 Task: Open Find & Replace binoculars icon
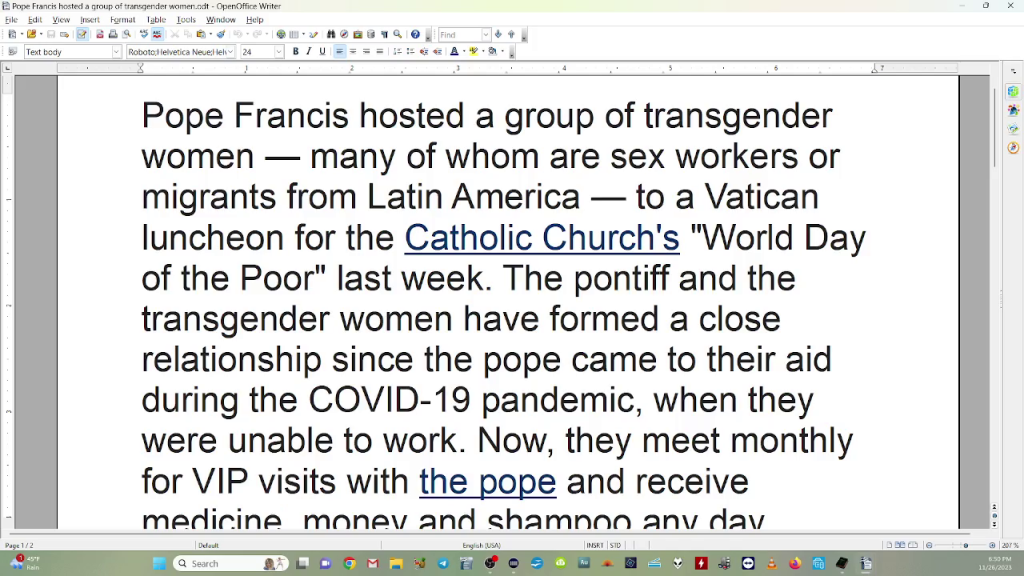point(331,35)
